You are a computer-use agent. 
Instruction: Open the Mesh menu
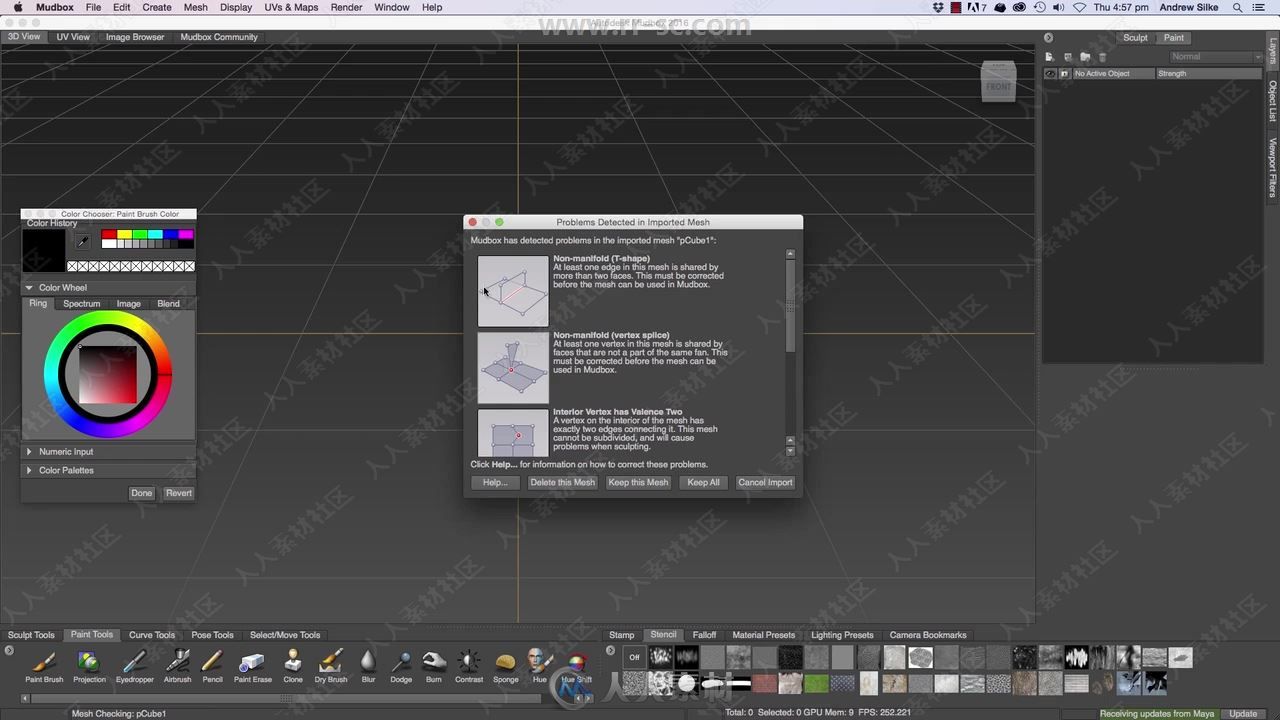[195, 7]
